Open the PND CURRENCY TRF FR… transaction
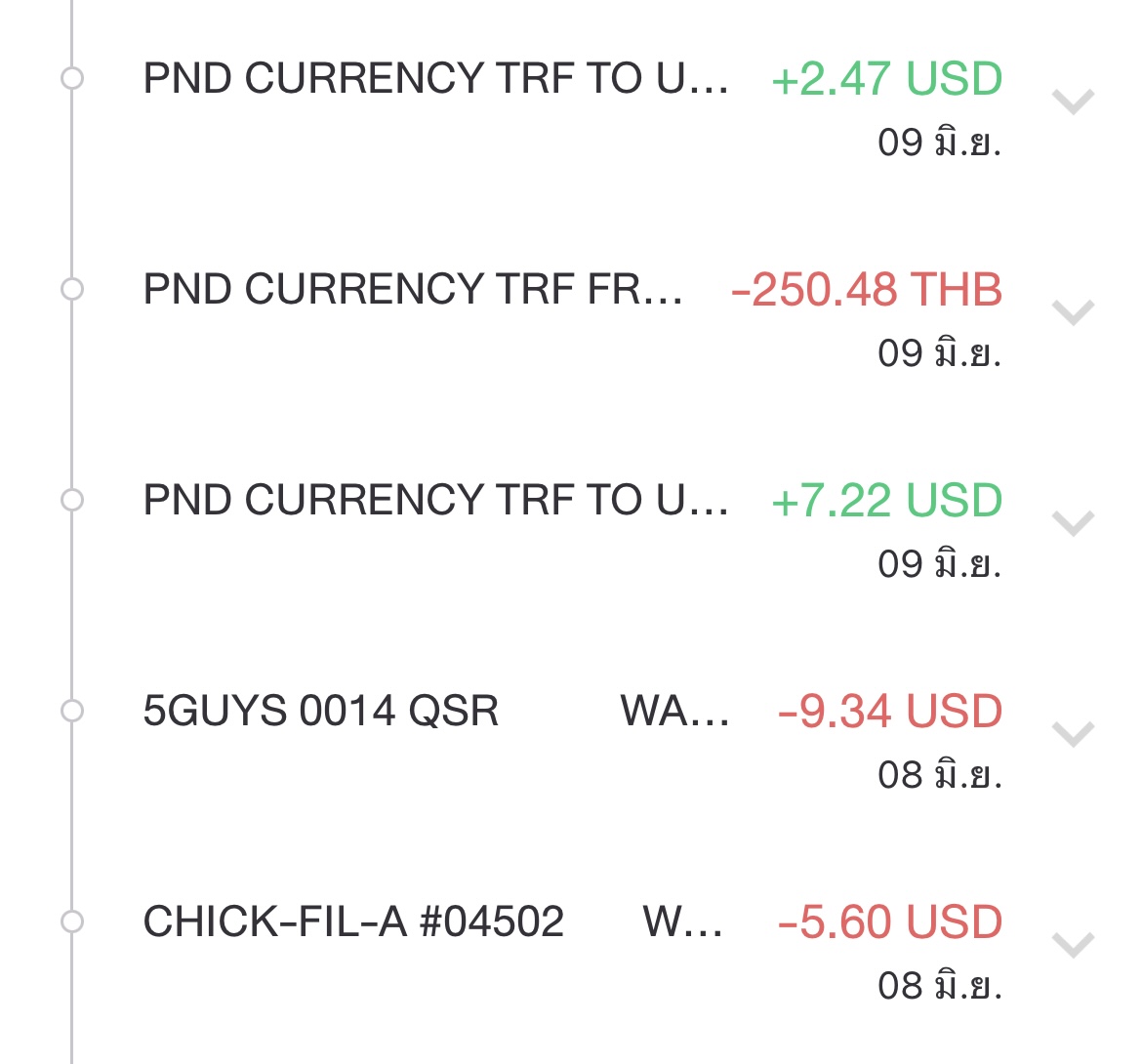This screenshot has height=1064, width=1142. pos(413,289)
